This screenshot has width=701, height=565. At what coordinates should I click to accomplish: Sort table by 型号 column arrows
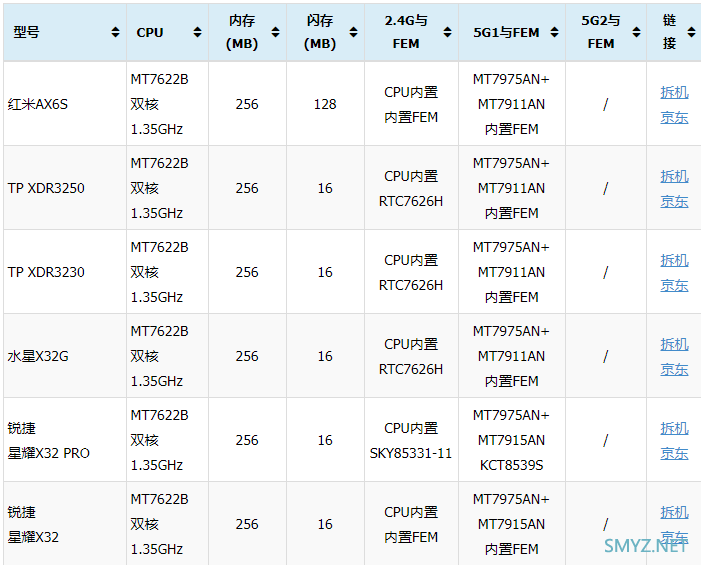click(115, 32)
